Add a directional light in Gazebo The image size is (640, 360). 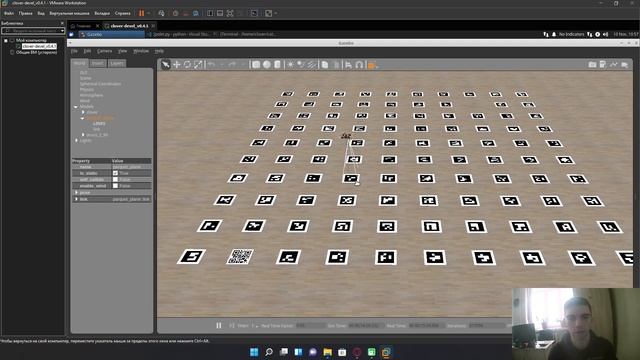coord(312,64)
